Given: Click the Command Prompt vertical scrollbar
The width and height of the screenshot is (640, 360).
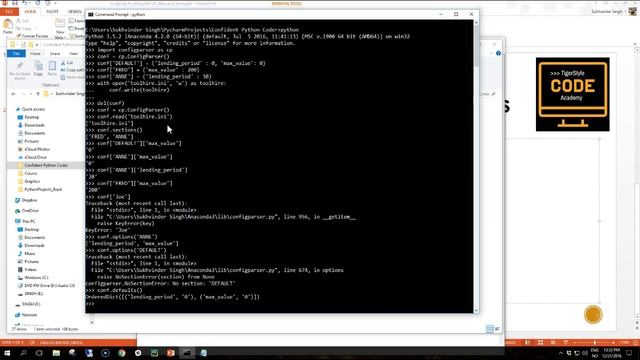Looking at the screenshot, I should 476,166.
